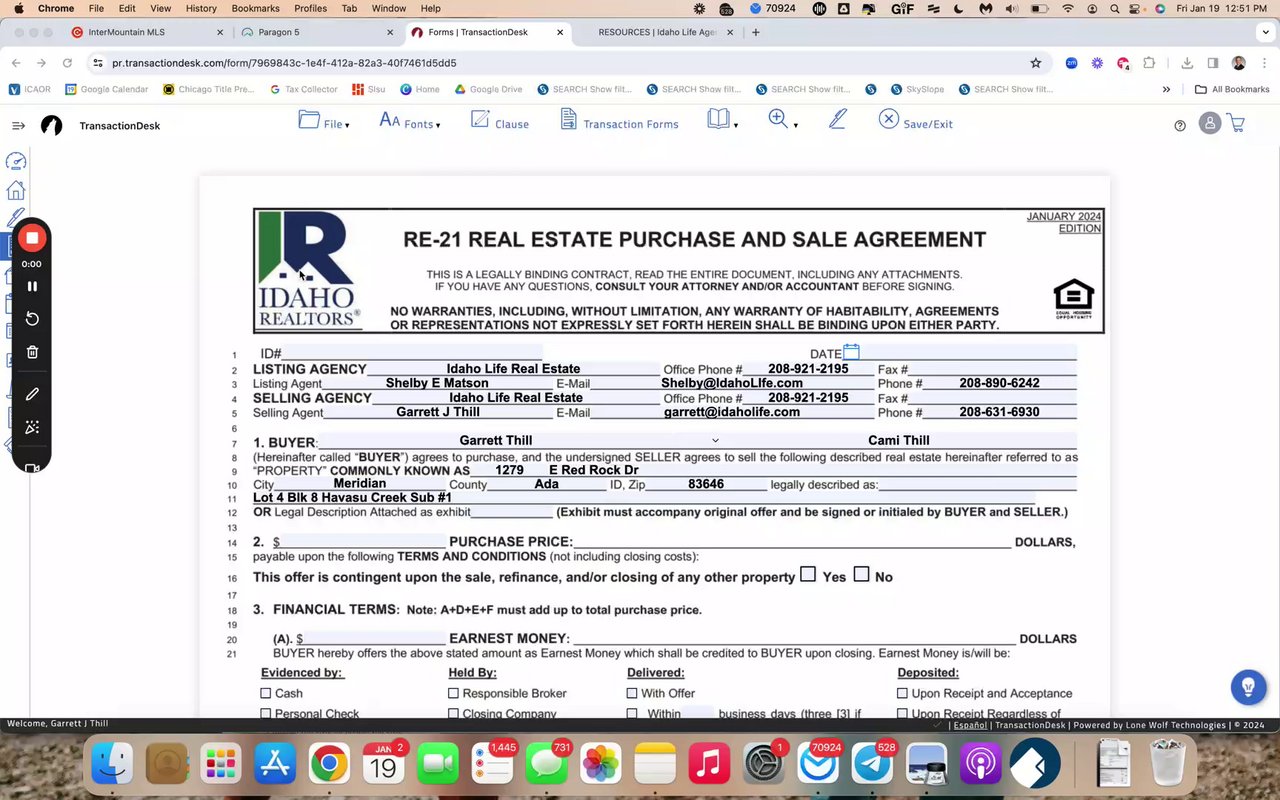Restart the recording
Image resolution: width=1280 pixels, height=800 pixels.
coord(32,318)
